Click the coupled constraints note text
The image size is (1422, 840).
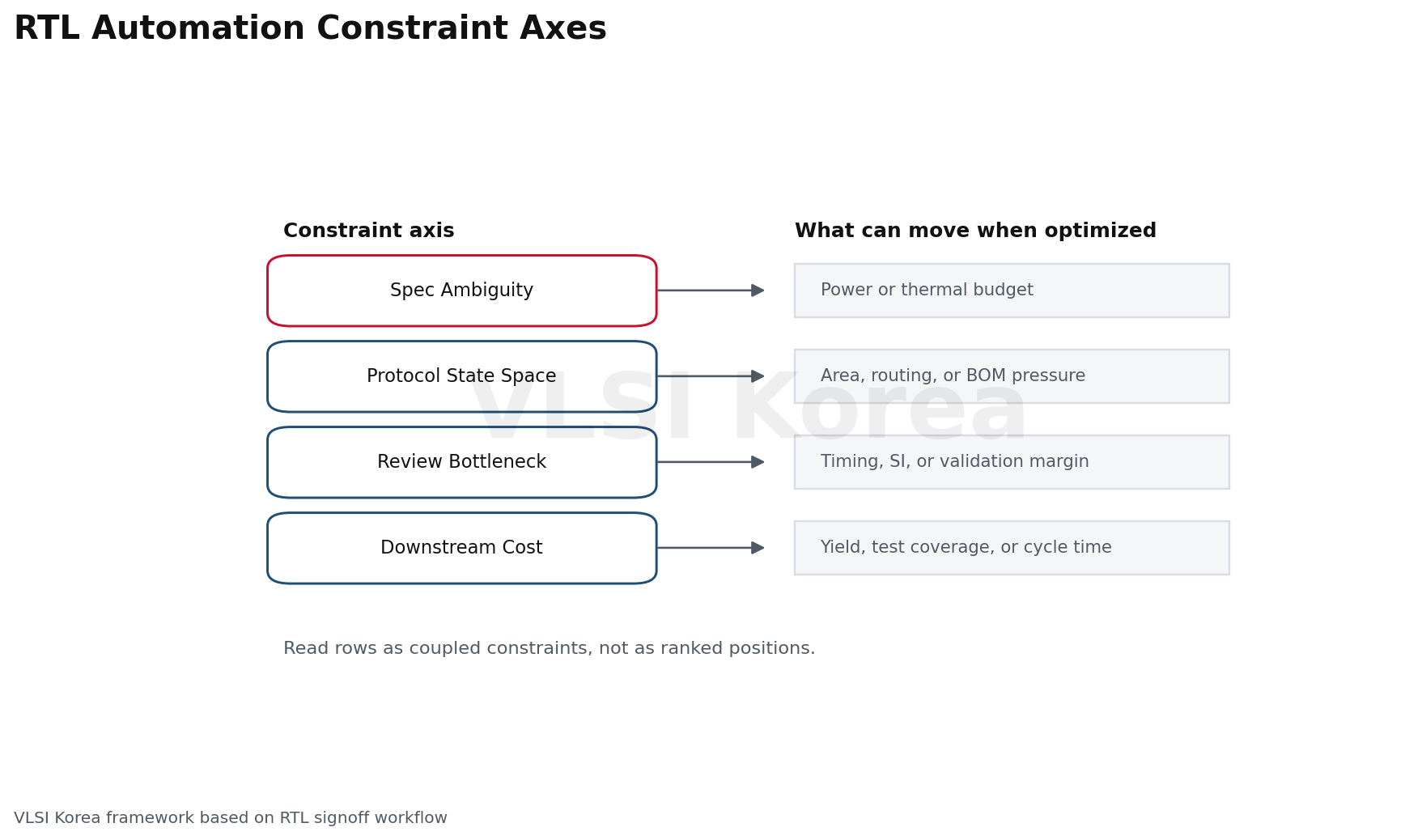[x=549, y=649]
